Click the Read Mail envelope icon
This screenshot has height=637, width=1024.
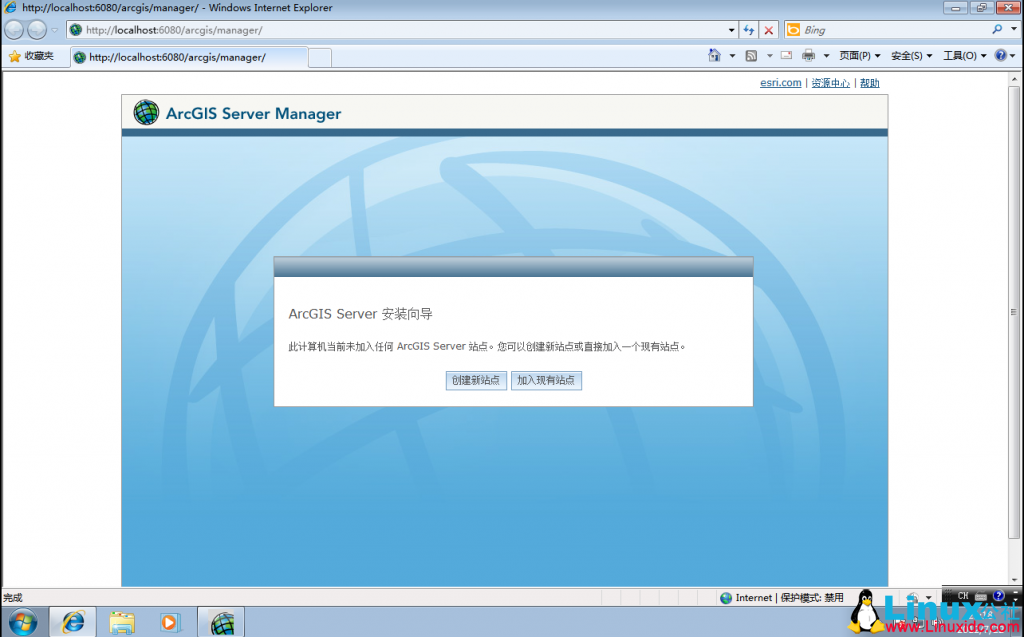click(786, 55)
